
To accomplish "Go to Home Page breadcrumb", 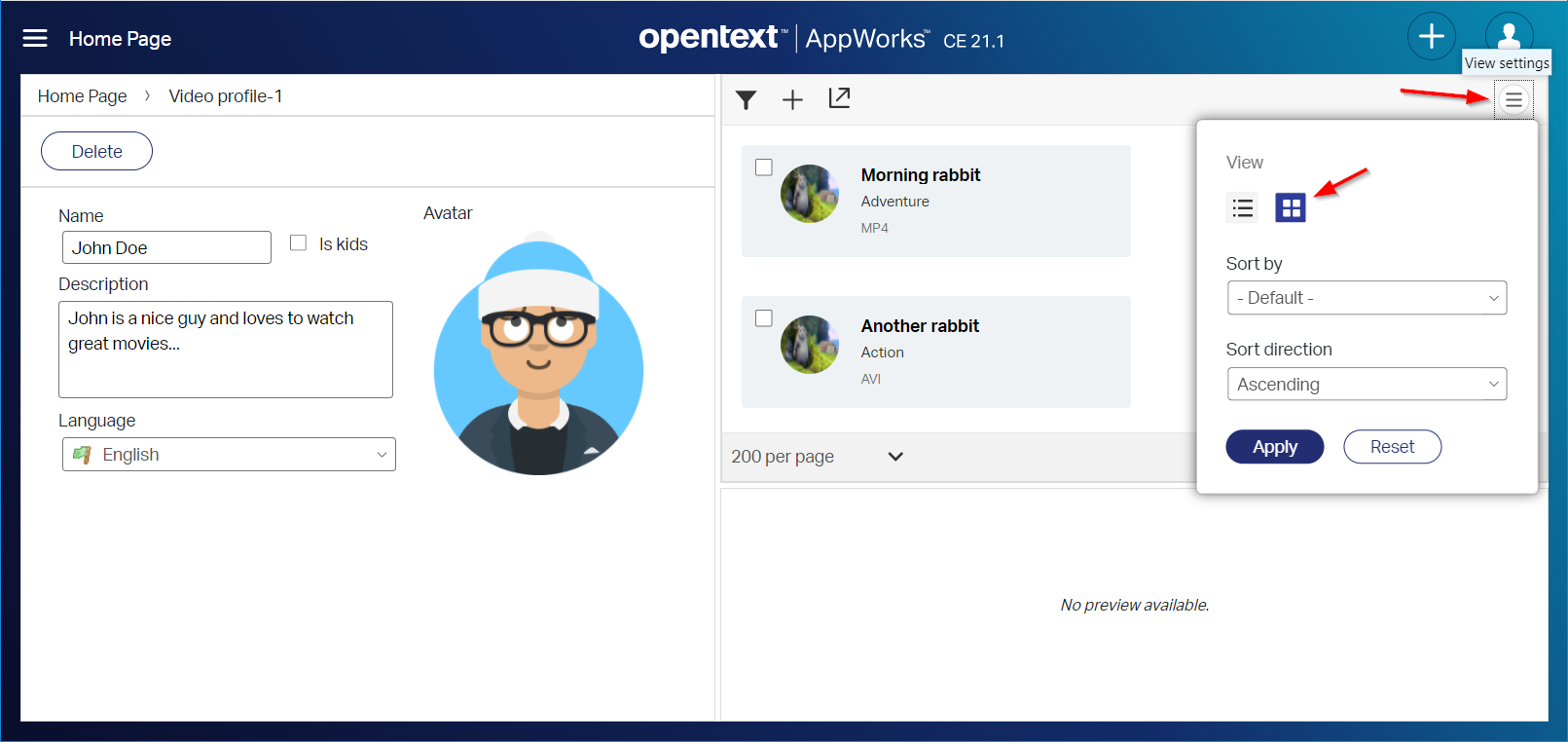I will tap(82, 96).
